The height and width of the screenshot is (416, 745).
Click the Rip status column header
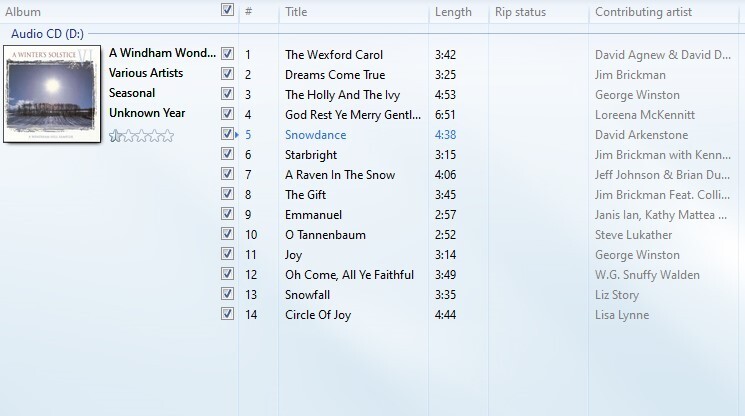point(520,12)
